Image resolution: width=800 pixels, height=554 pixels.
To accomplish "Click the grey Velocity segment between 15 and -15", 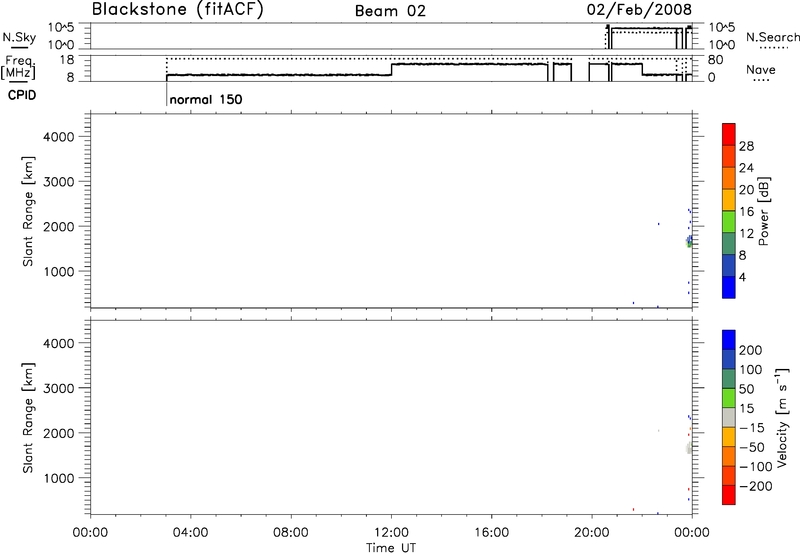I will click(729, 417).
